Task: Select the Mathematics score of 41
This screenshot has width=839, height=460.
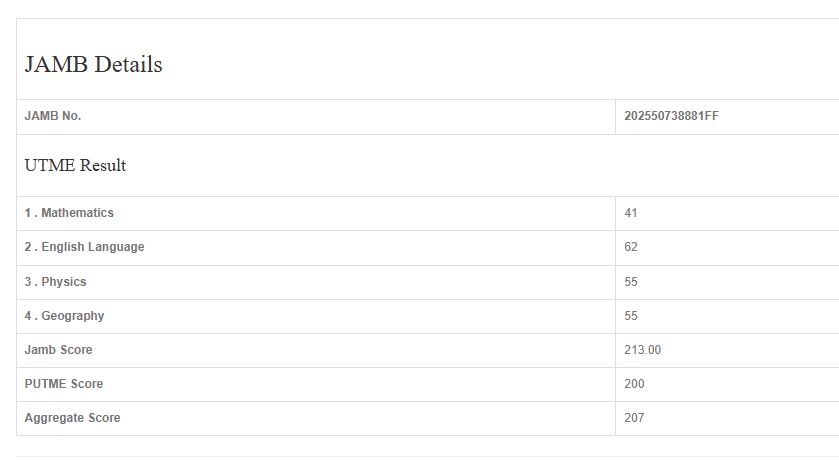Action: point(631,213)
